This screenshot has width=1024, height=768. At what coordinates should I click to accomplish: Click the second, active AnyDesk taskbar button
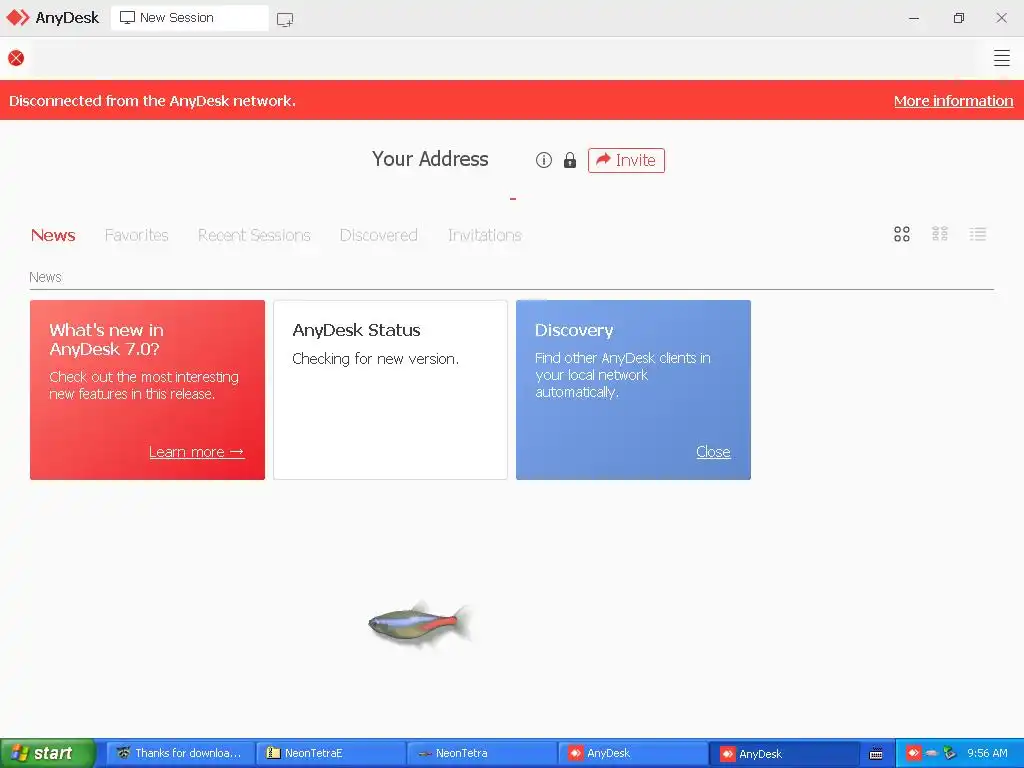(x=784, y=753)
